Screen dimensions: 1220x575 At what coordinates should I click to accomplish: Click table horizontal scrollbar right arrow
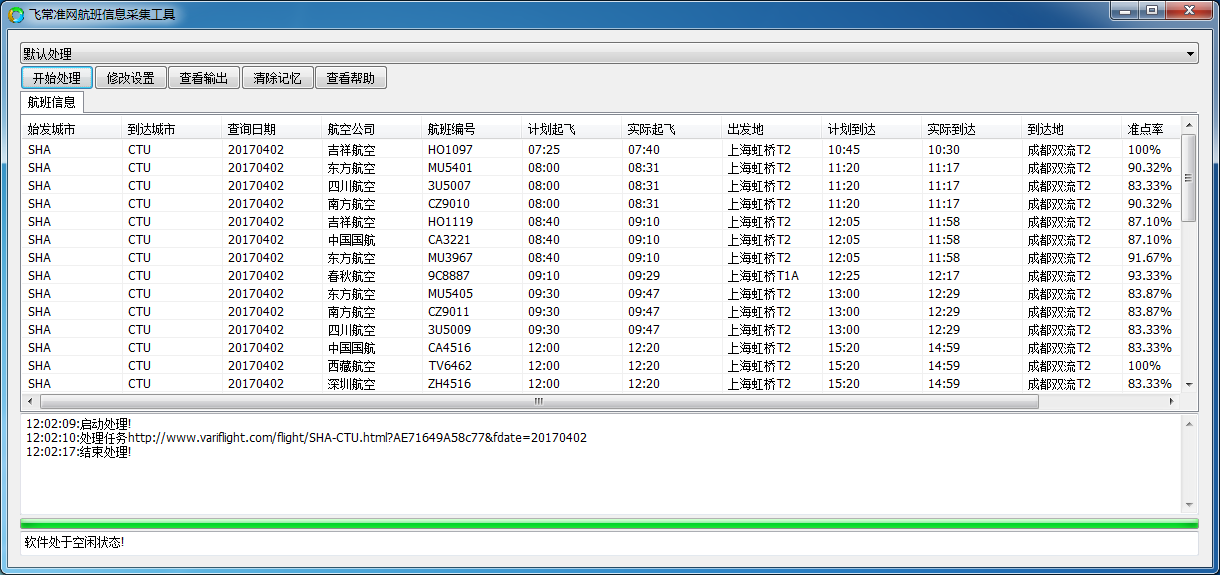coord(1172,401)
